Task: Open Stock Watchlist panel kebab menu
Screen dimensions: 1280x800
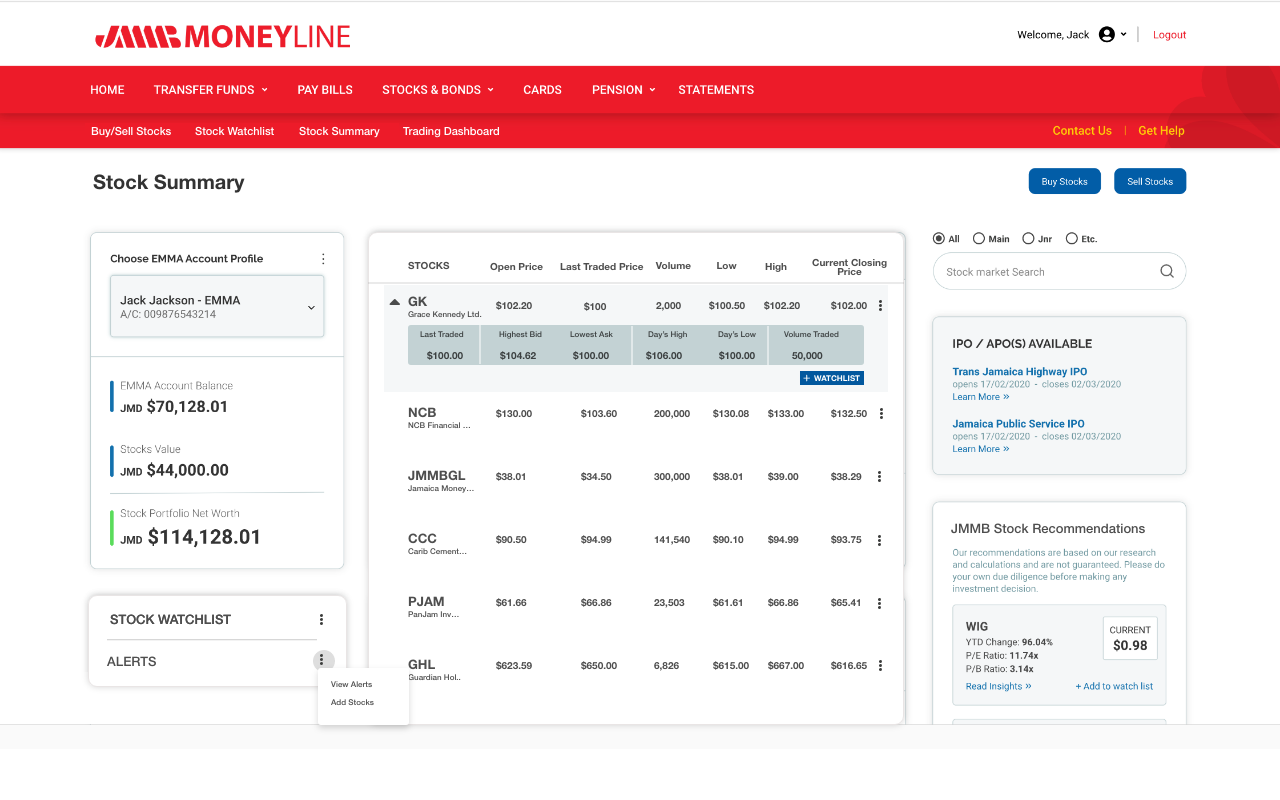Action: tap(321, 620)
